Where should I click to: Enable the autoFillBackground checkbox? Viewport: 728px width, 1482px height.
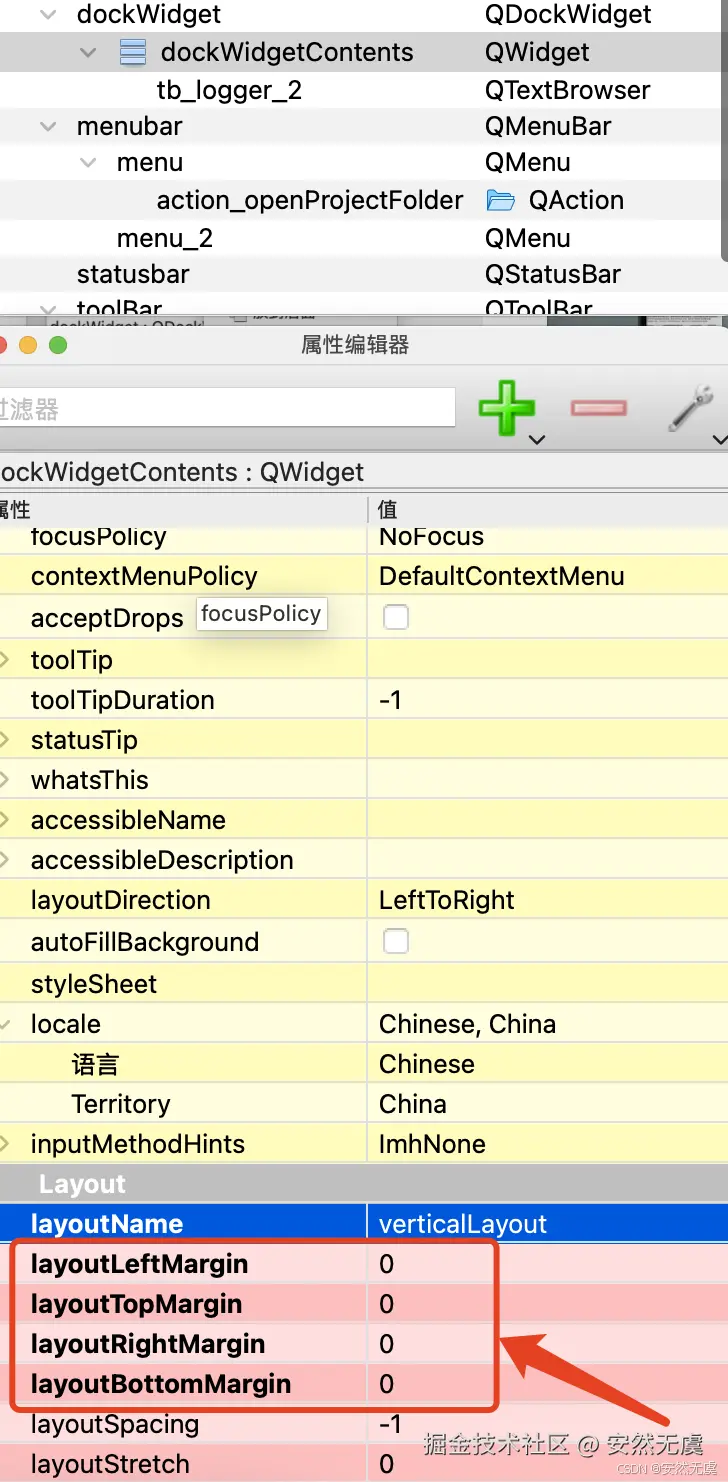[x=396, y=941]
